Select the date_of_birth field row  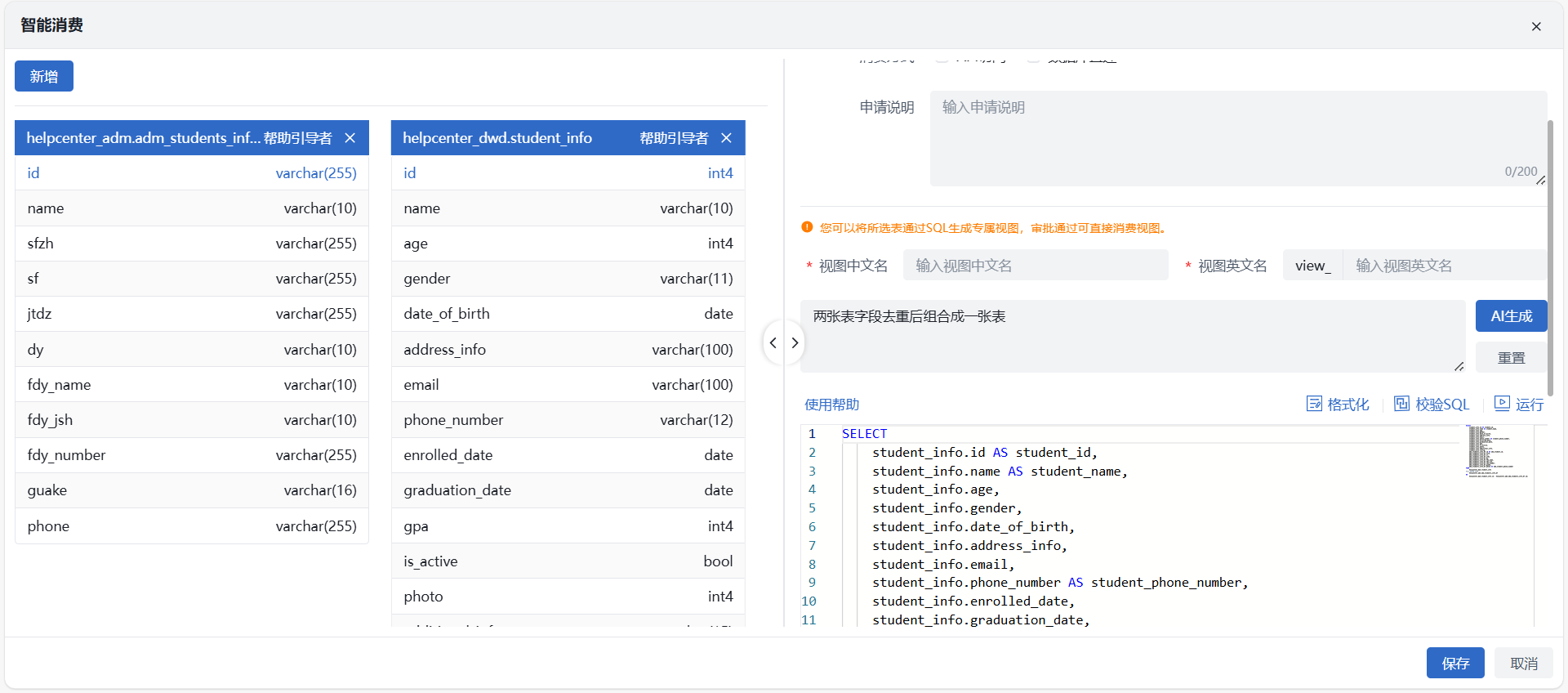click(568, 314)
